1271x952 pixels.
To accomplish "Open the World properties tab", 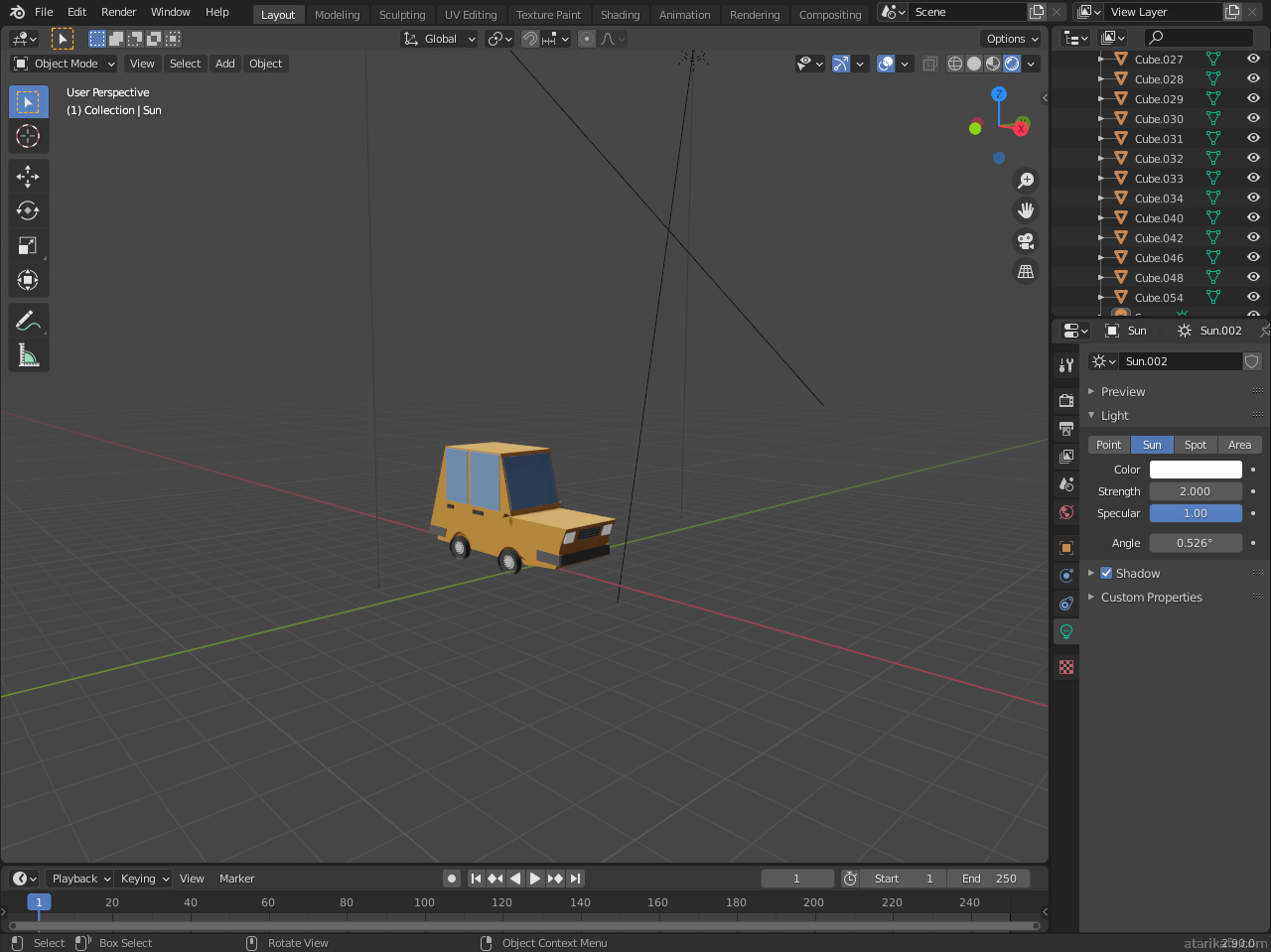I will 1066,512.
